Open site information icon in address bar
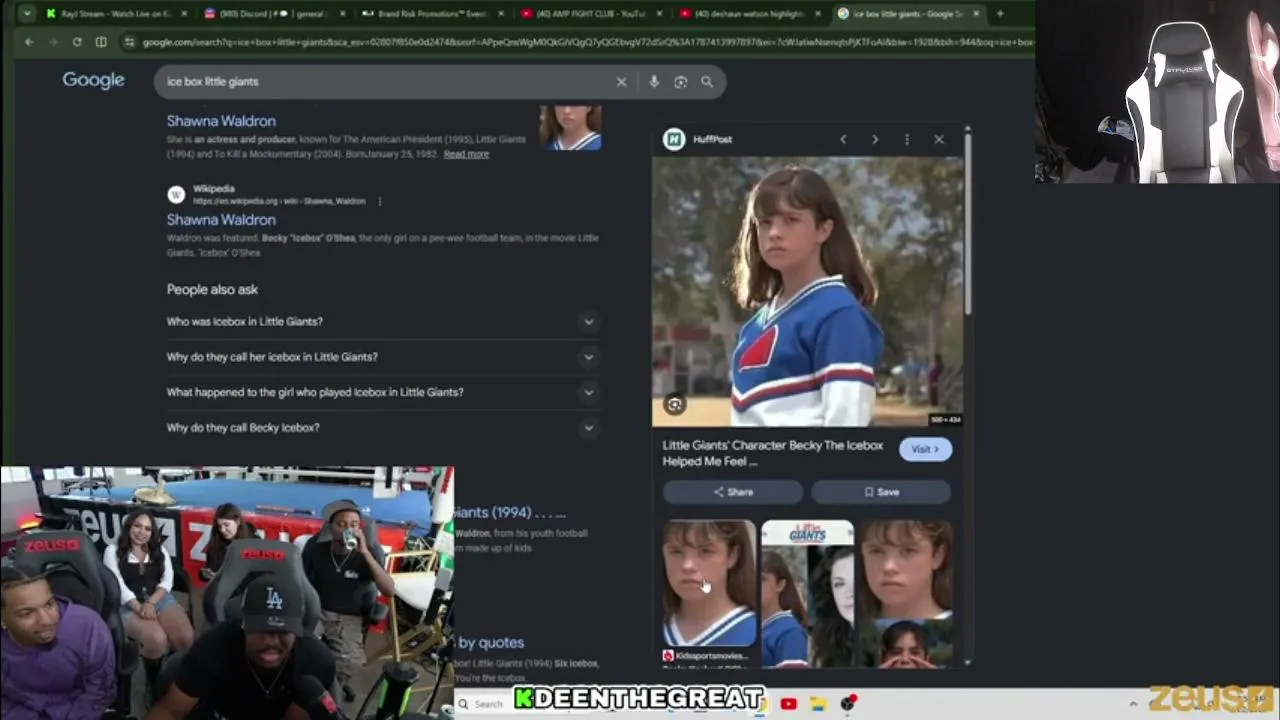1280x720 pixels. (x=129, y=42)
